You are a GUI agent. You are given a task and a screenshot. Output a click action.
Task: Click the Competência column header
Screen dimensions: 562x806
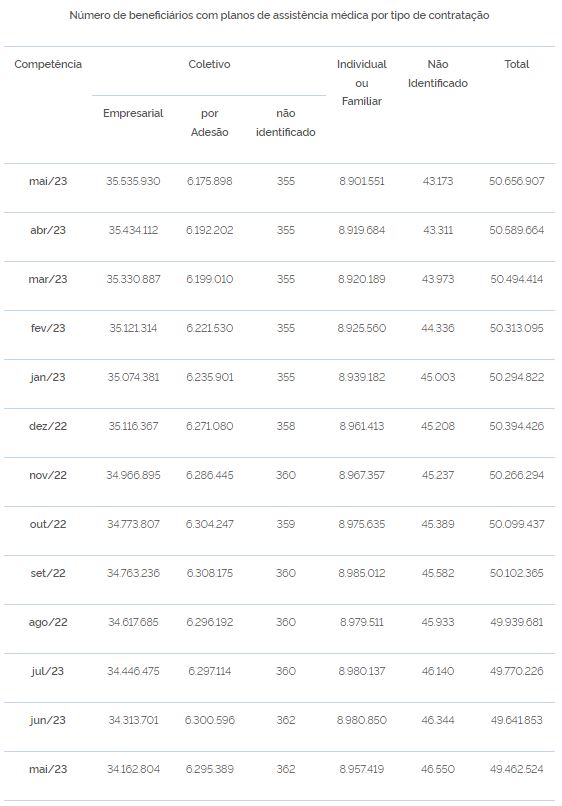click(x=48, y=64)
